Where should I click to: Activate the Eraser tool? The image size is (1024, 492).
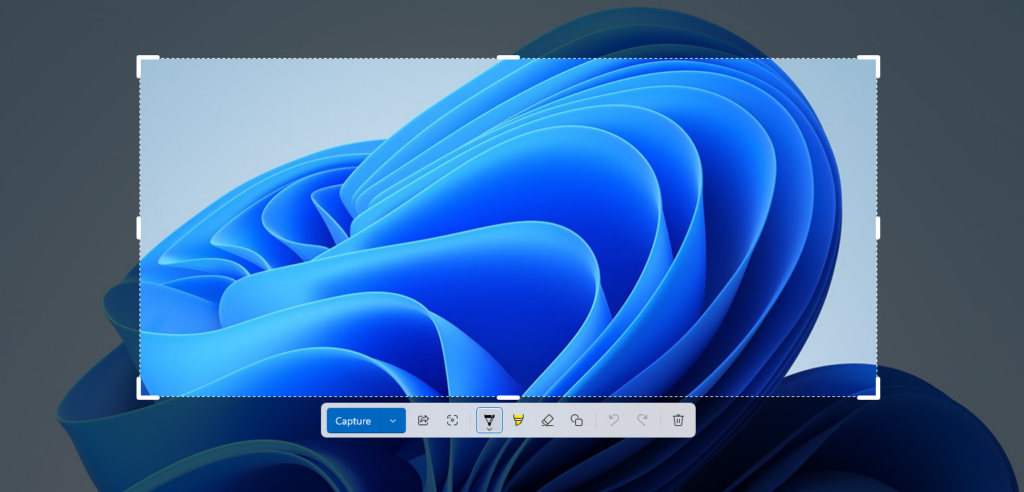pyautogui.click(x=547, y=421)
